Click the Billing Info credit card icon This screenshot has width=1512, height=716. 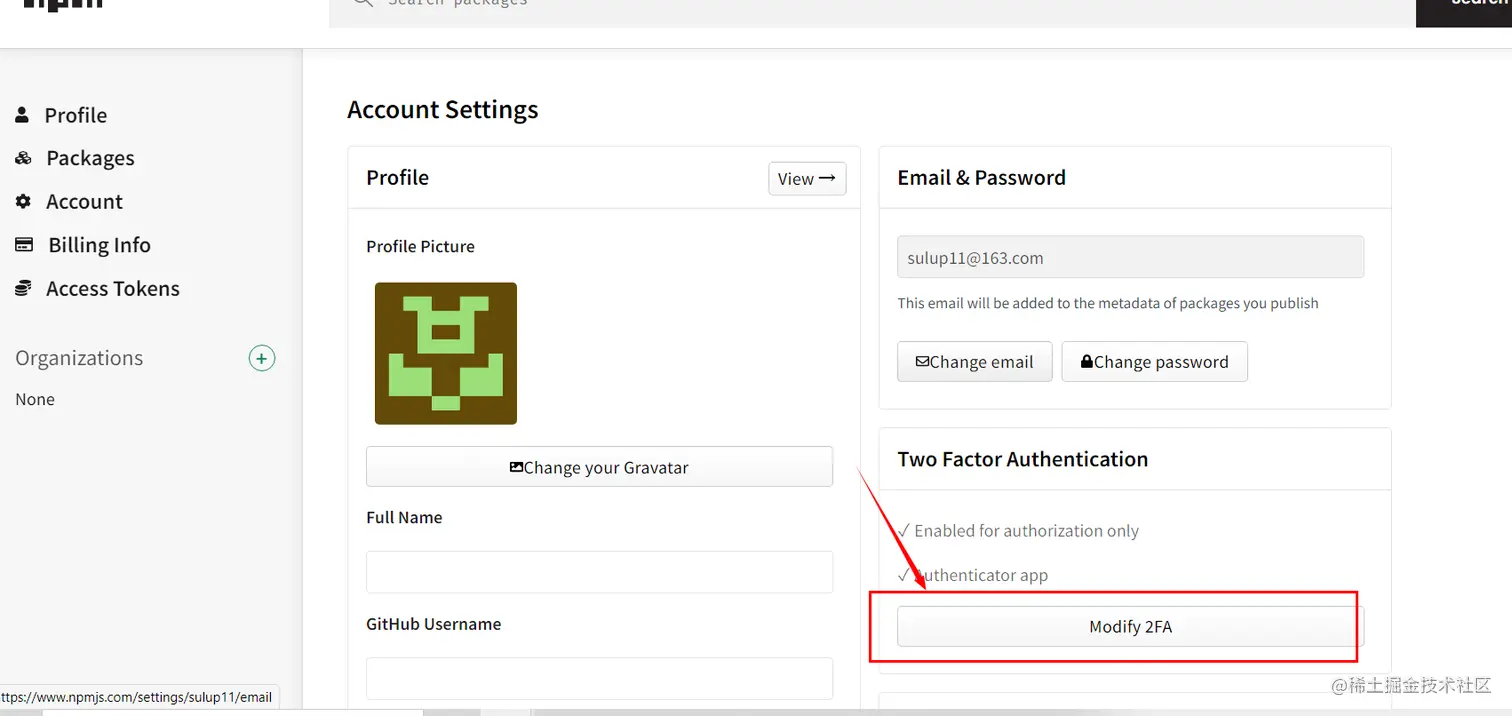(24, 245)
